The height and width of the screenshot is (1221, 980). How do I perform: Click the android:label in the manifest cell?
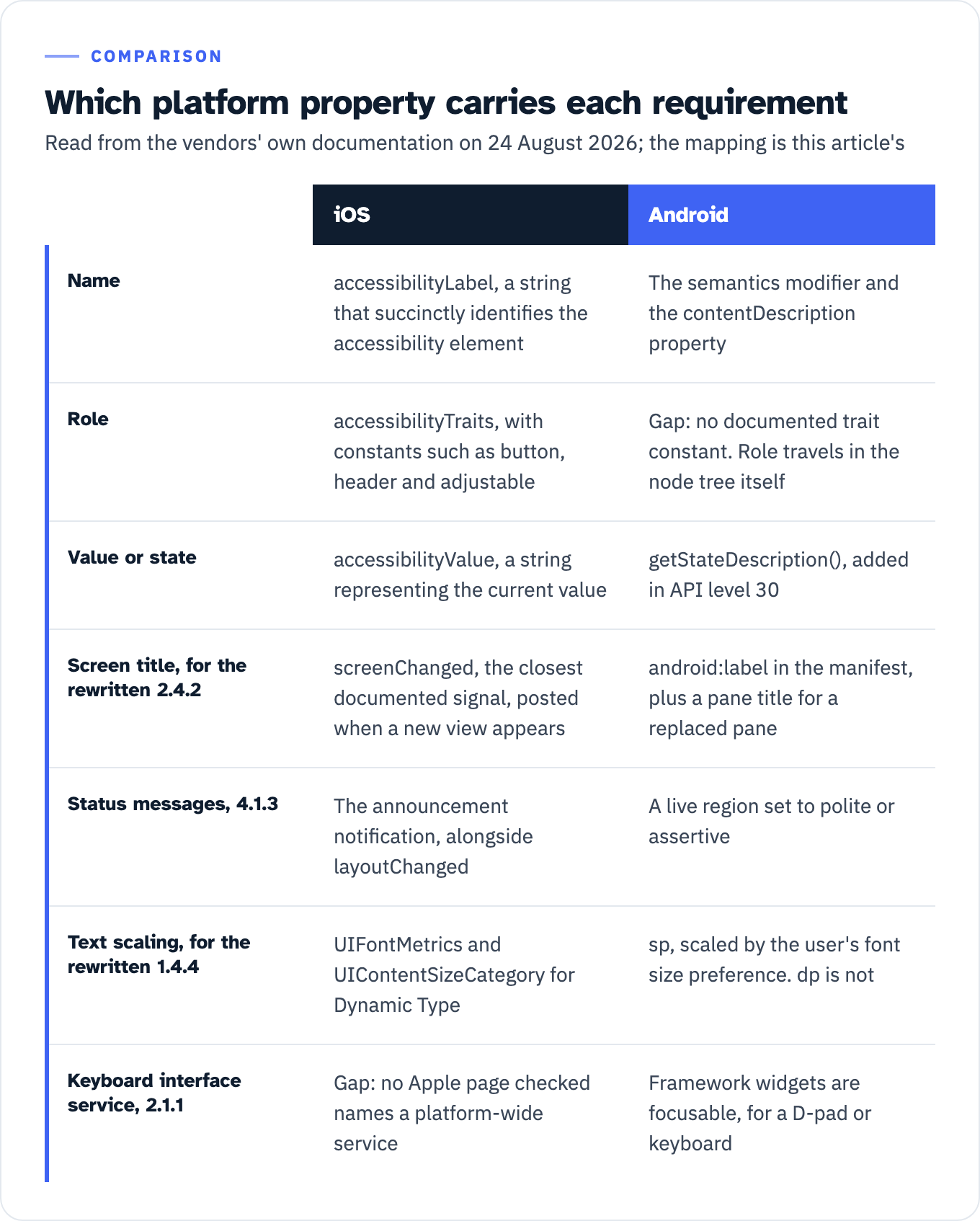click(780, 698)
